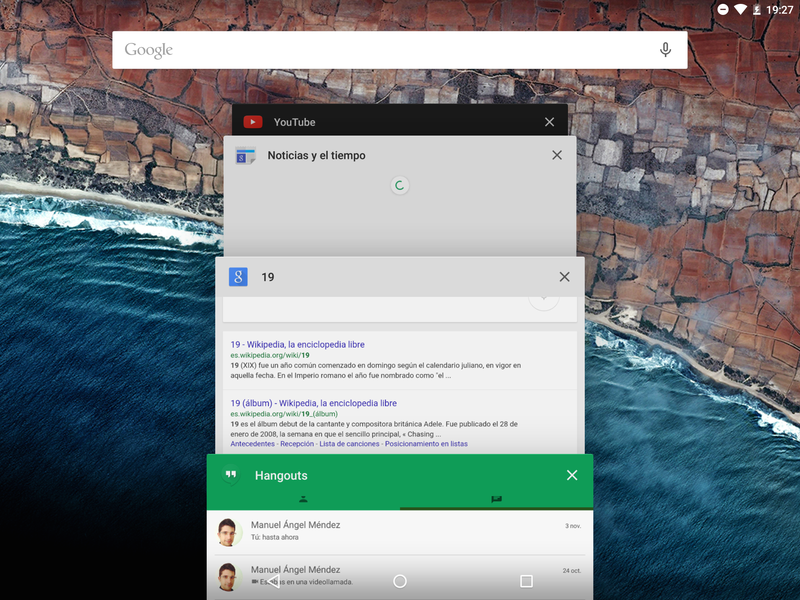This screenshot has height=600, width=800.
Task: Select the Noticias y el tiempo title
Action: (x=316, y=156)
